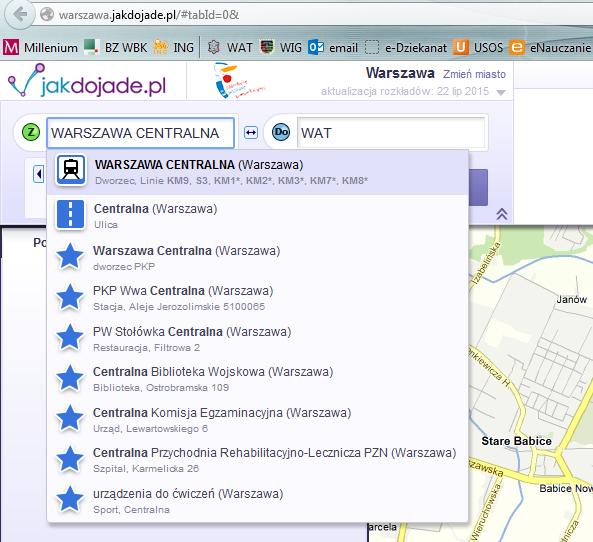593x542 pixels.
Task: Select WARSZAWA CENTRALNA Dworzec suggestion
Action: coord(258,172)
